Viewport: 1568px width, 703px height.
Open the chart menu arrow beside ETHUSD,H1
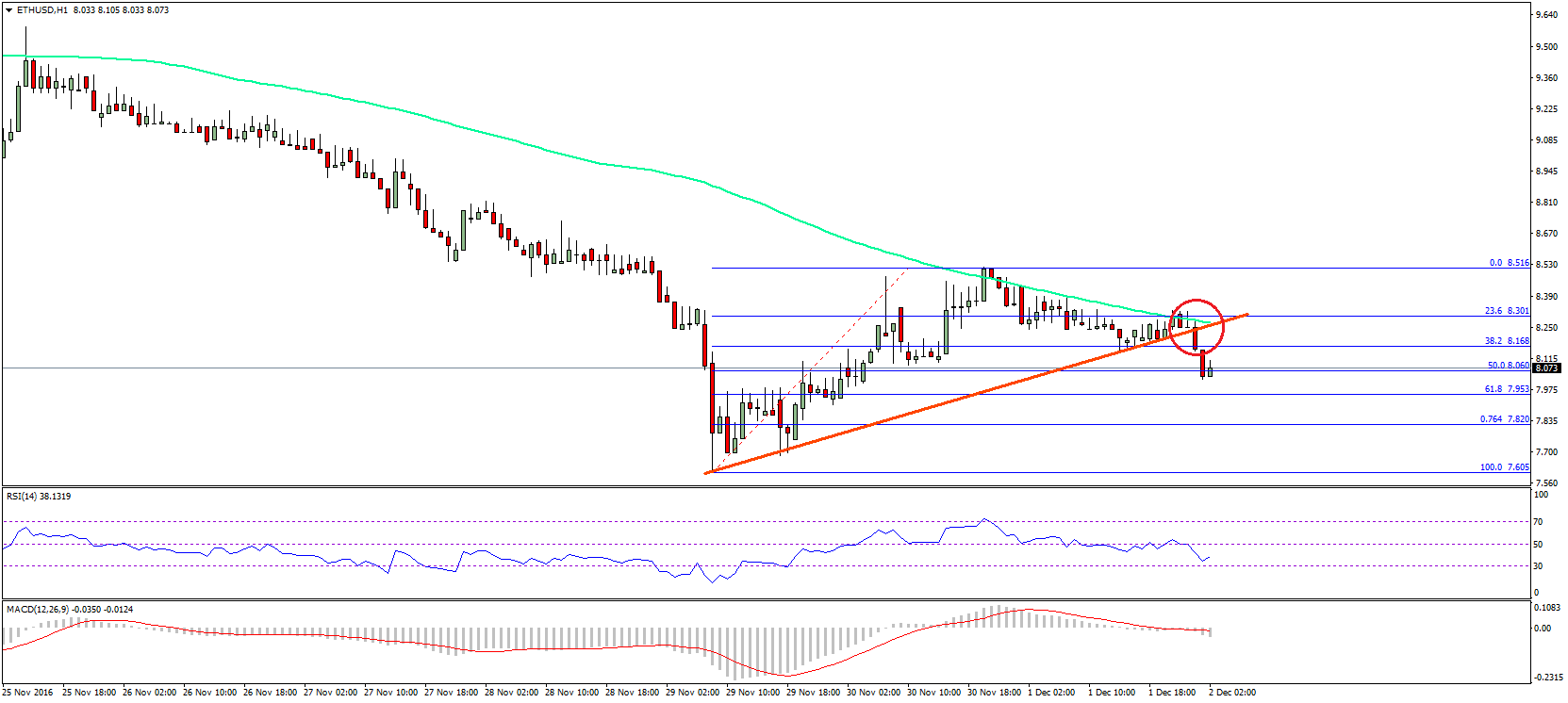pos(9,10)
